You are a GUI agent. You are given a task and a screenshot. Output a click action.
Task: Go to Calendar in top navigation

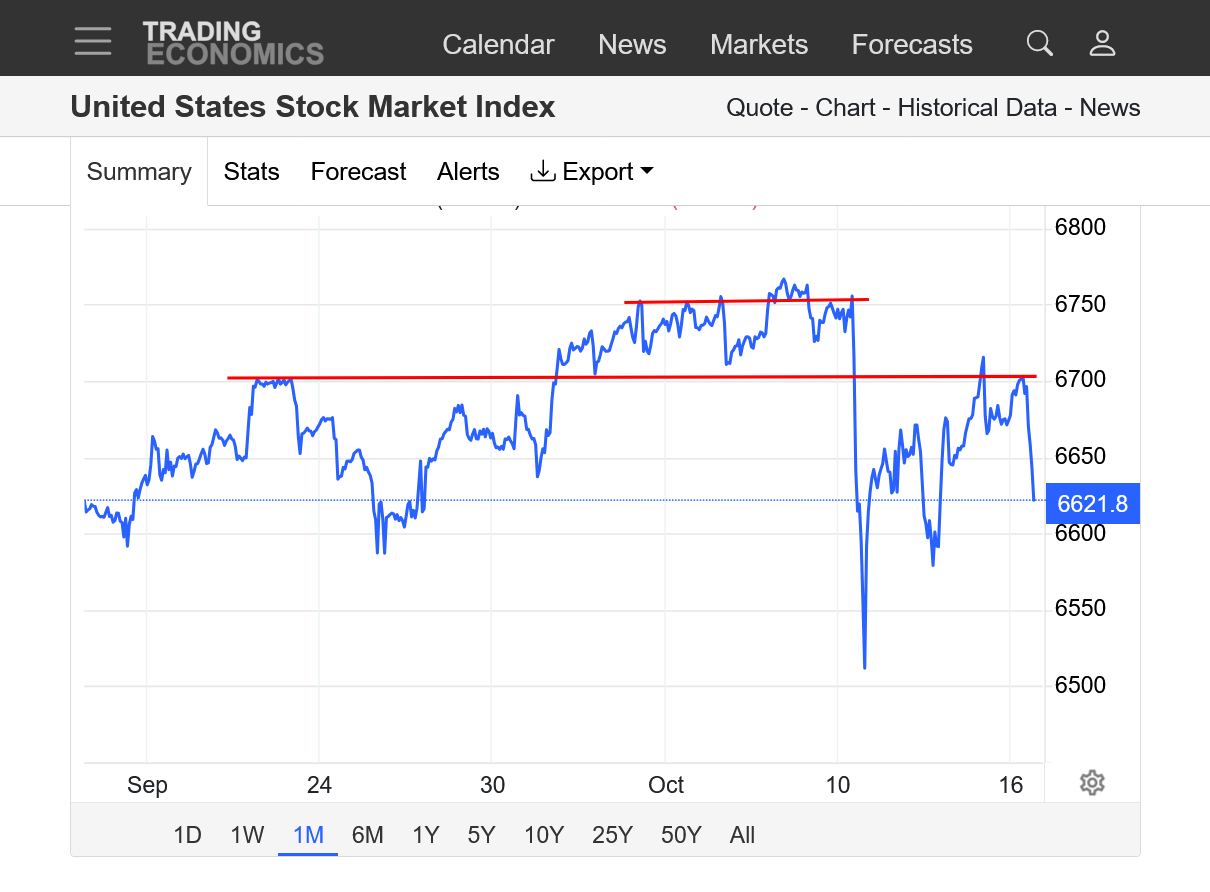[x=498, y=45]
